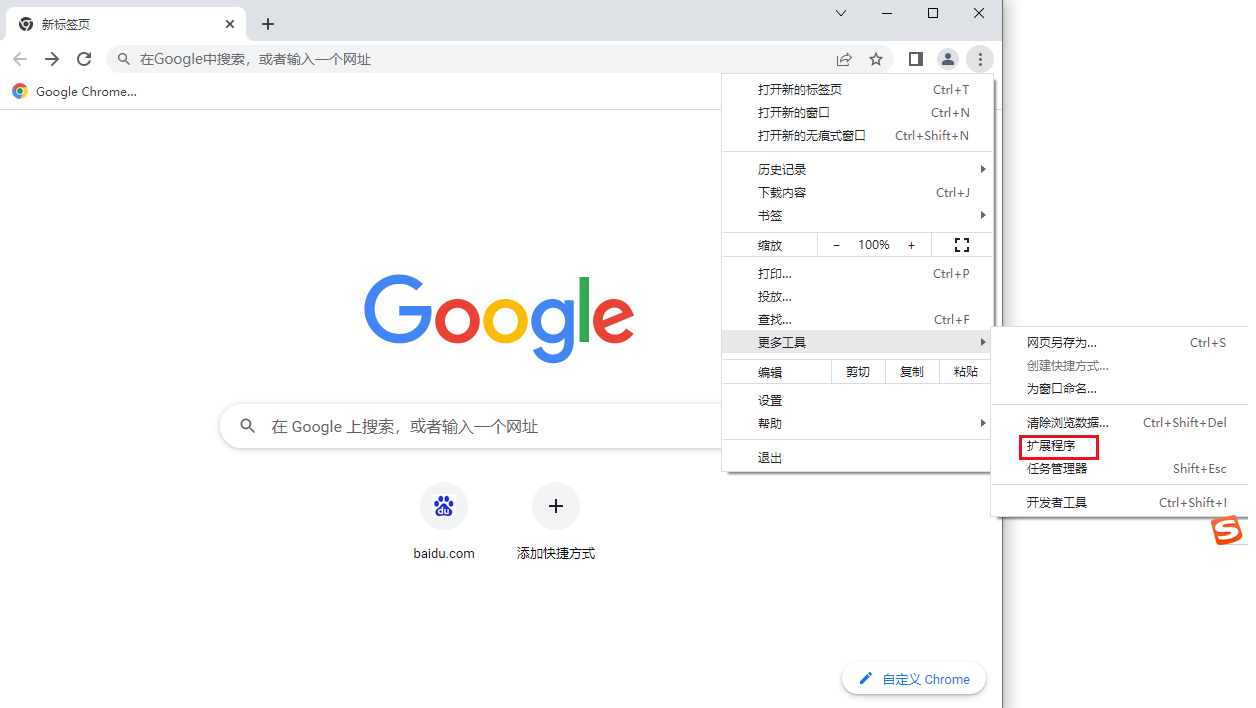The image size is (1256, 708).
Task: Open the Google Chrome... bookmark
Action: click(x=75, y=91)
